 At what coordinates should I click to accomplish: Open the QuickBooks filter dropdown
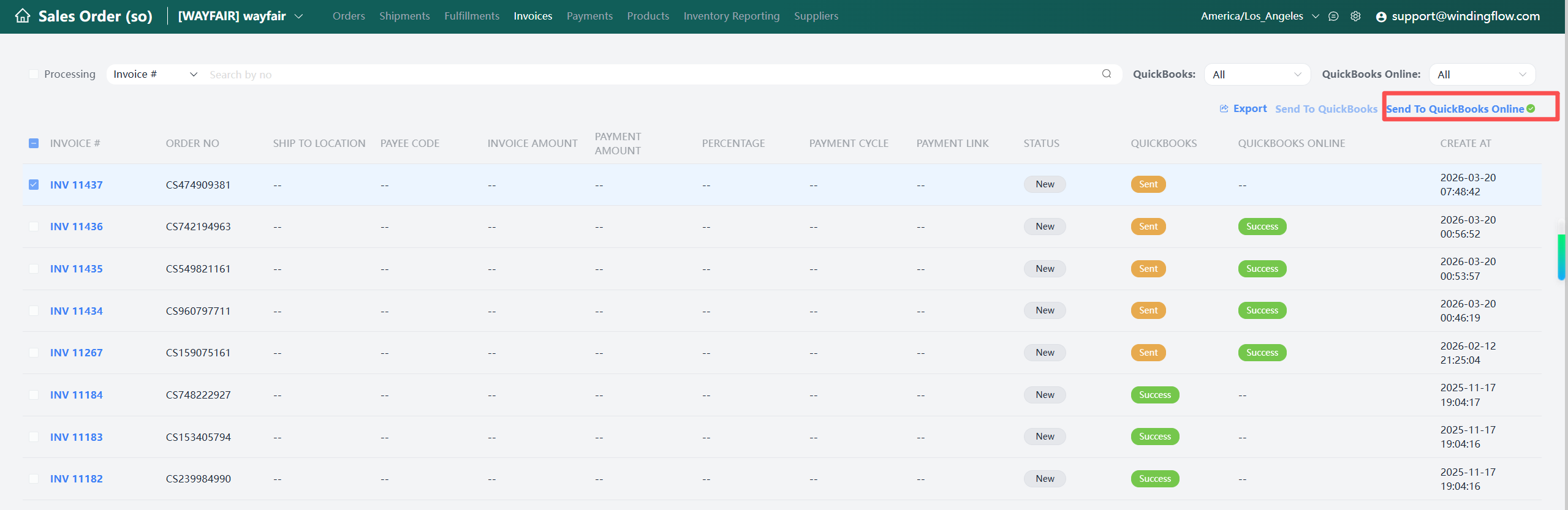point(1257,74)
